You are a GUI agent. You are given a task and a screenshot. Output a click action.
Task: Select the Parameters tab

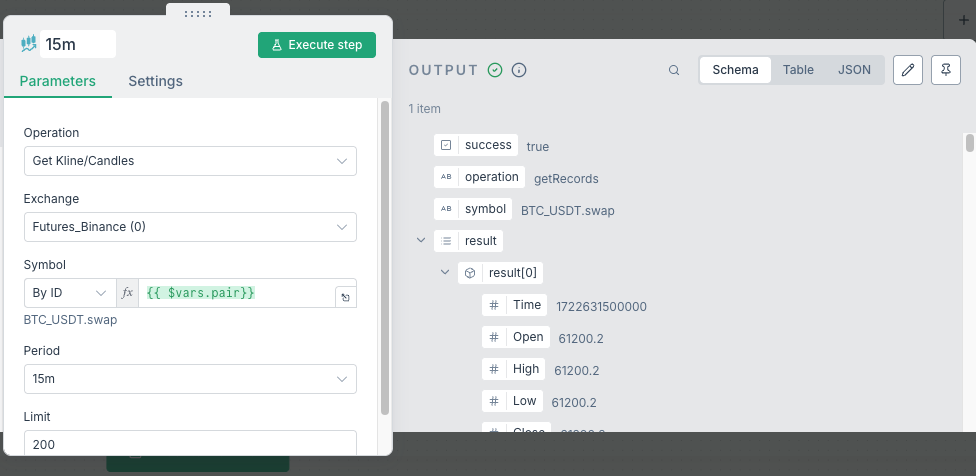point(58,81)
